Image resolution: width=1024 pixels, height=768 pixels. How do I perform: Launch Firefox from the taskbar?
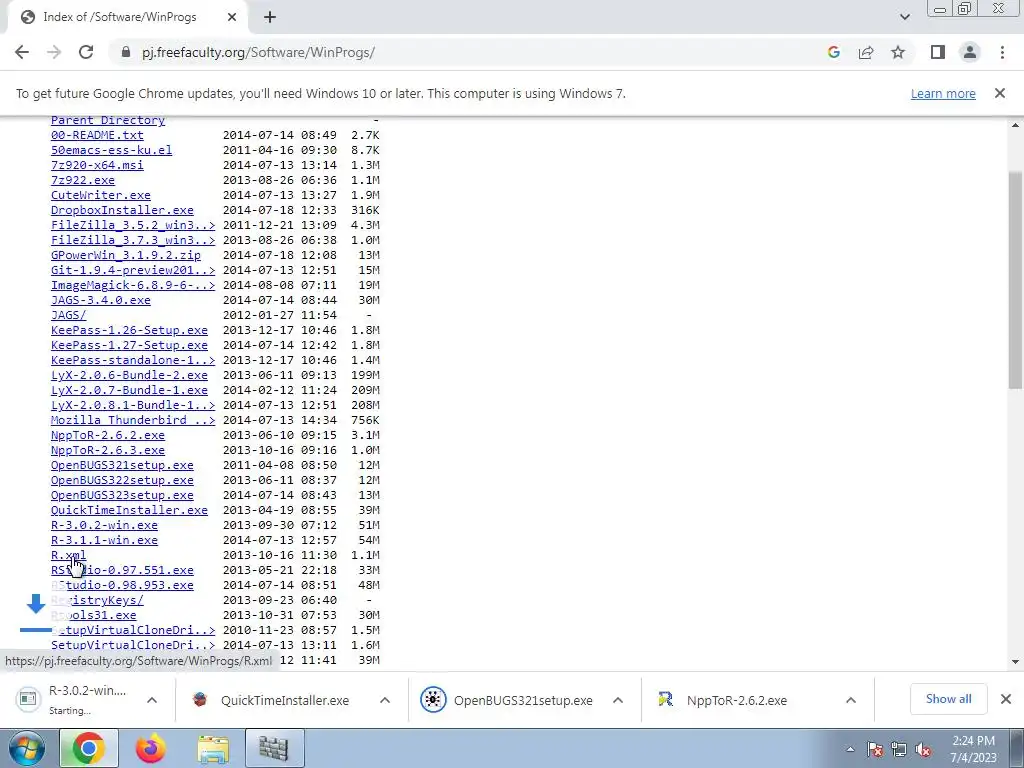[150, 748]
